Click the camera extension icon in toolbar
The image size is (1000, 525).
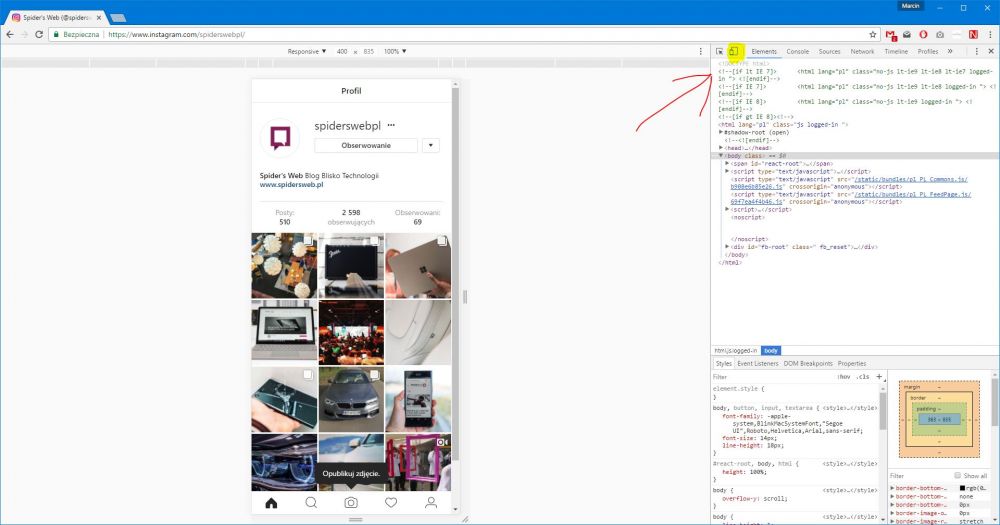939,34
